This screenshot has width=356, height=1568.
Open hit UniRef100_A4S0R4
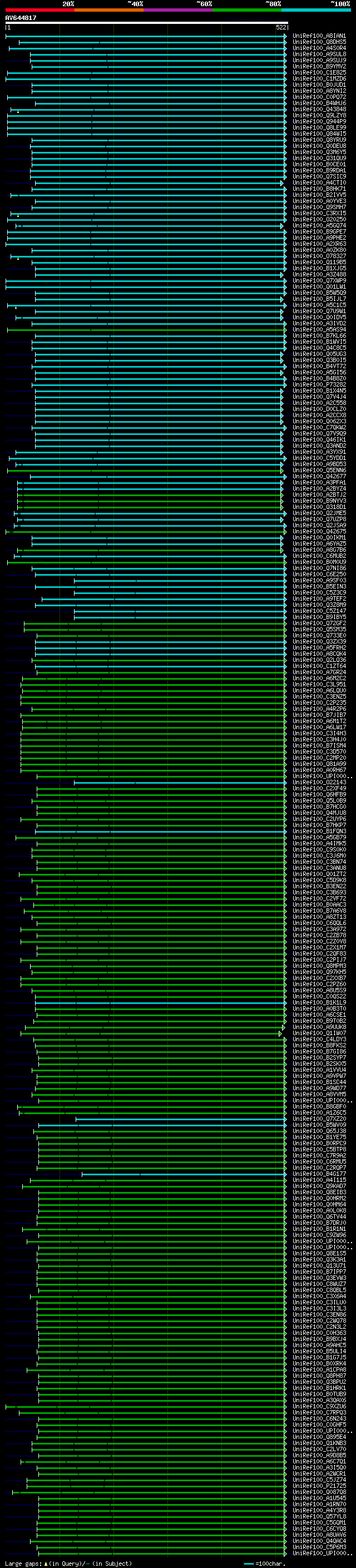[319, 48]
